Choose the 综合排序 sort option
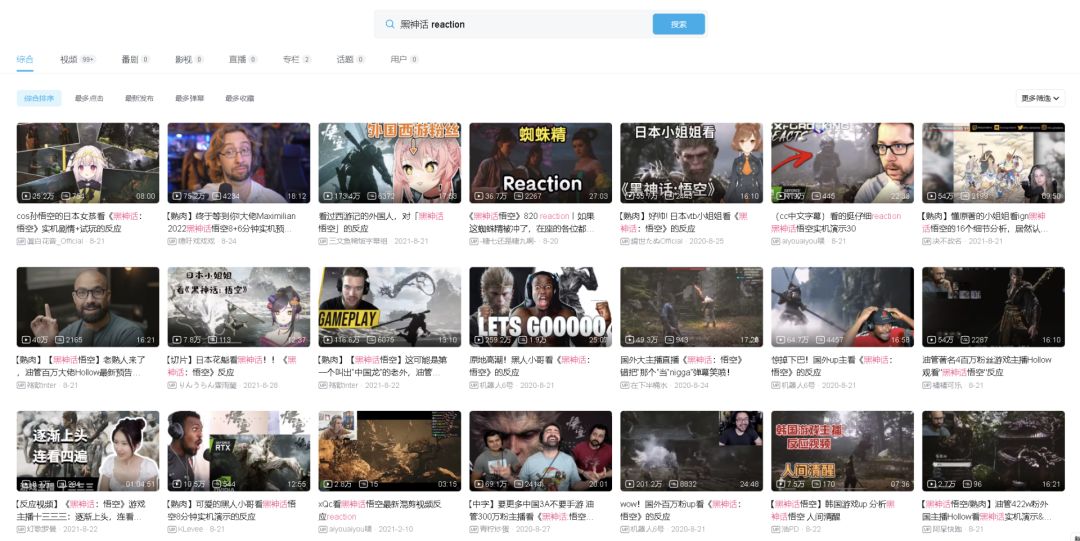This screenshot has height=541, width=1080. [x=39, y=99]
